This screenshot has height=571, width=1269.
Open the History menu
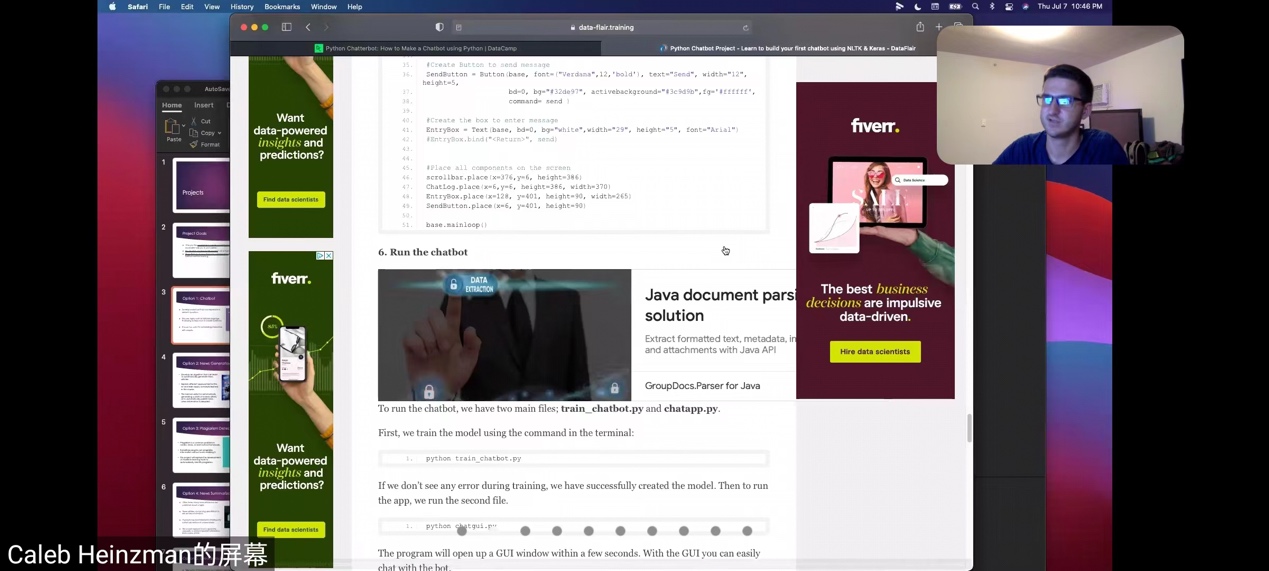click(242, 7)
